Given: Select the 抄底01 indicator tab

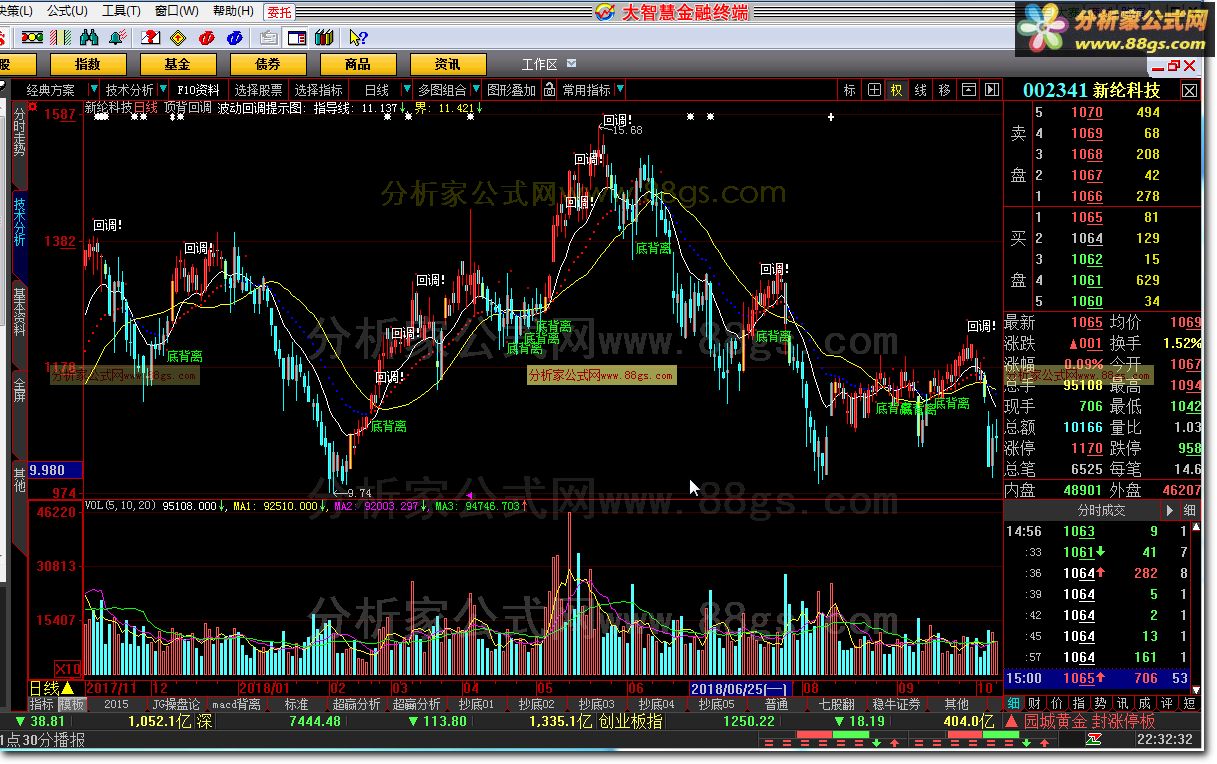Looking at the screenshot, I should pyautogui.click(x=477, y=704).
